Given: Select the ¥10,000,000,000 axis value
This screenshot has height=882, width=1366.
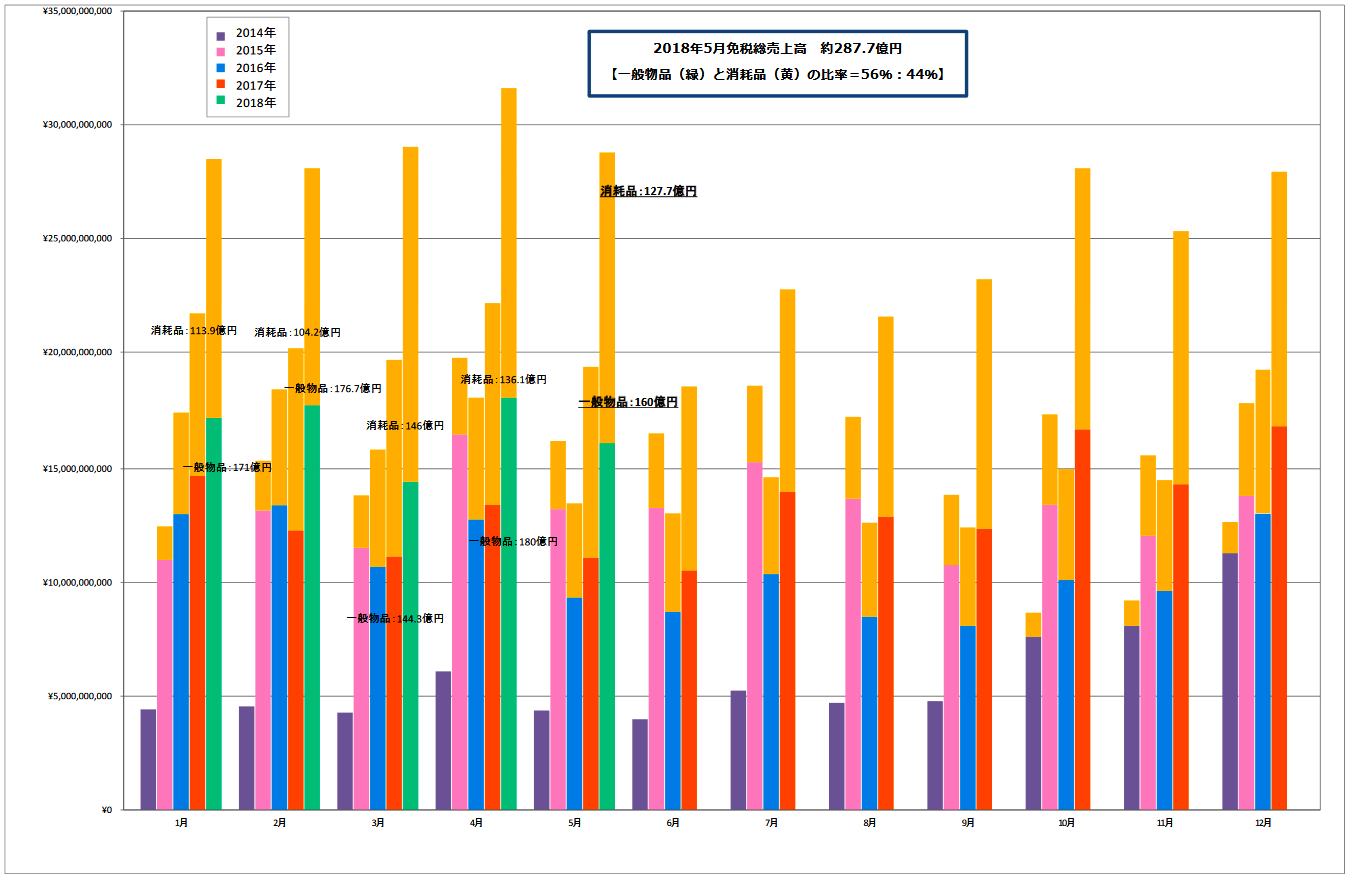Looking at the screenshot, I should [78, 582].
